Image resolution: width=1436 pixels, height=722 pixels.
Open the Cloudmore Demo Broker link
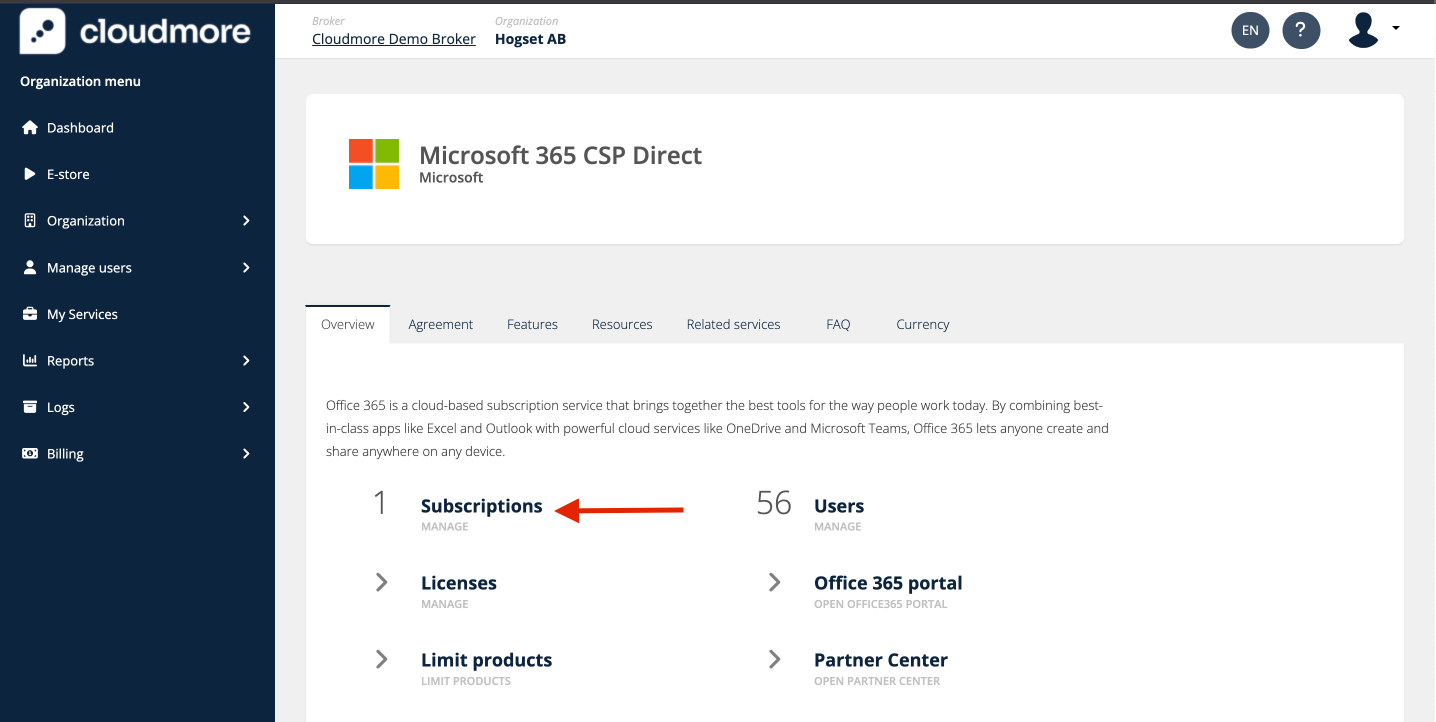pyautogui.click(x=394, y=39)
